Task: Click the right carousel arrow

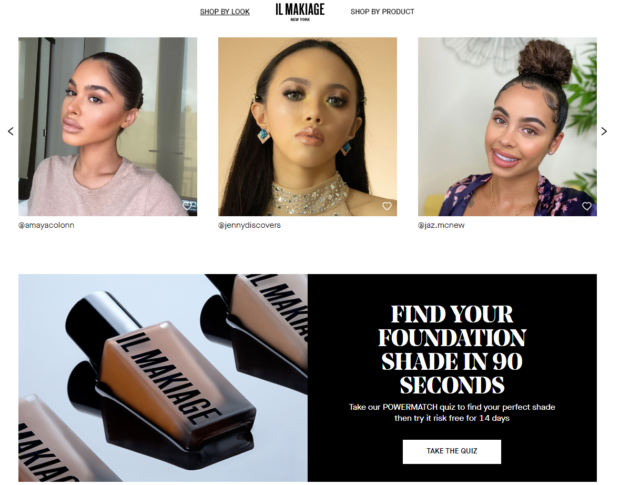Action: click(604, 131)
